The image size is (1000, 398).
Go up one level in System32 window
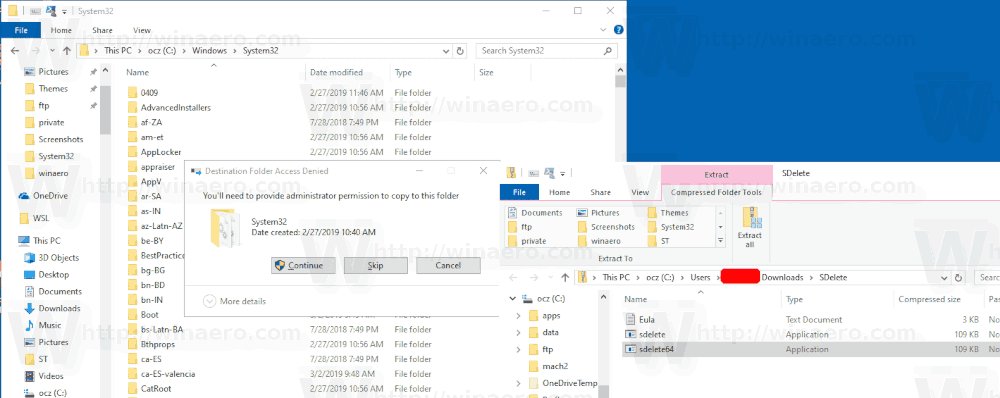coord(67,50)
